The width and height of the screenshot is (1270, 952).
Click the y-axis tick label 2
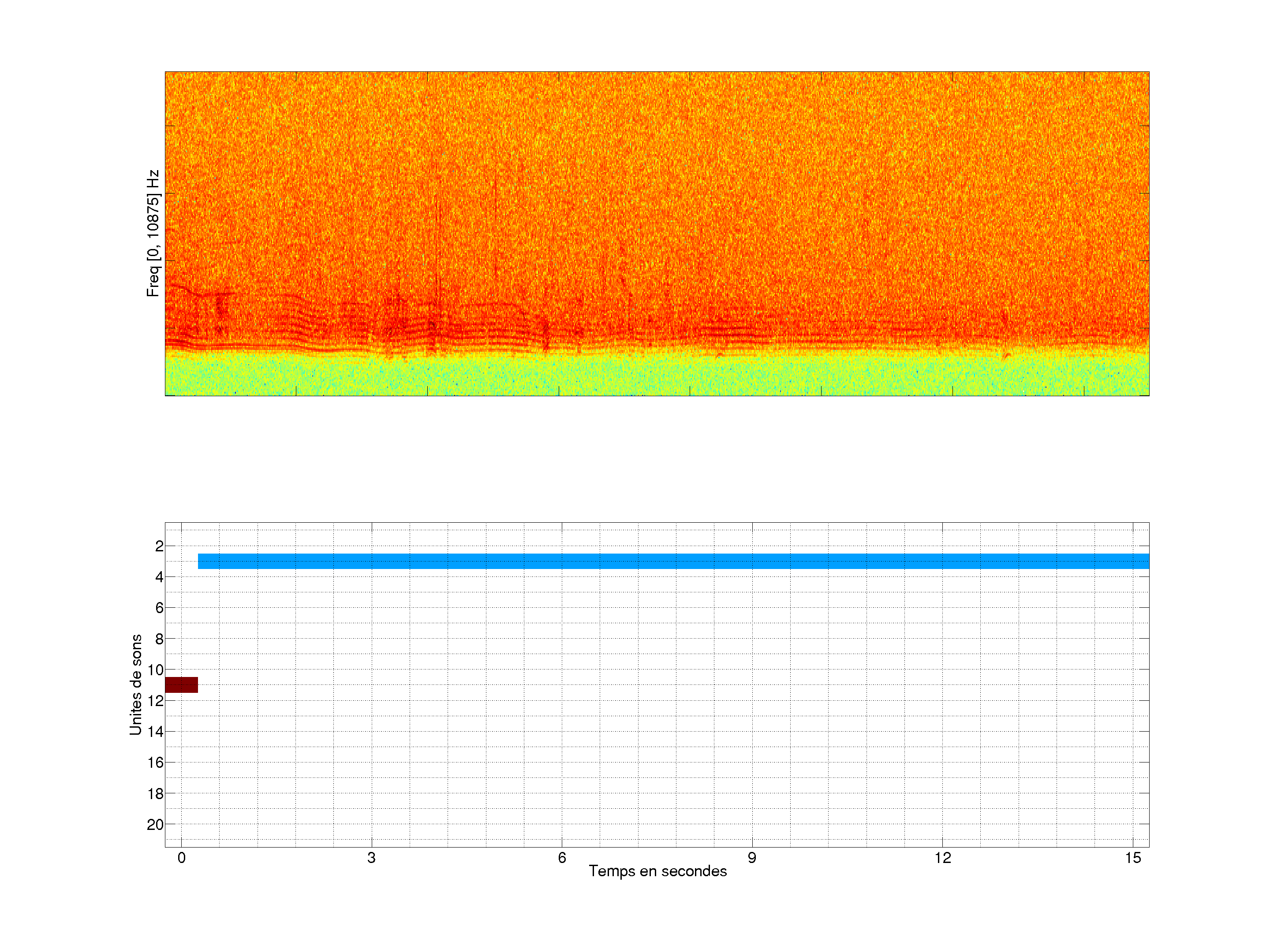click(159, 546)
